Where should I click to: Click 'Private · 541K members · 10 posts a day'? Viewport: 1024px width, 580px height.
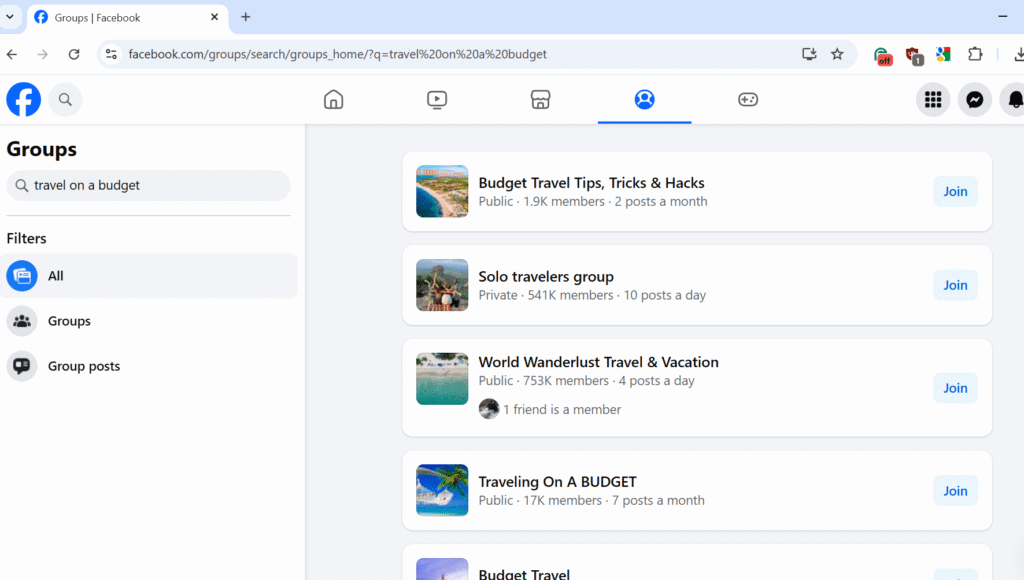coord(592,295)
